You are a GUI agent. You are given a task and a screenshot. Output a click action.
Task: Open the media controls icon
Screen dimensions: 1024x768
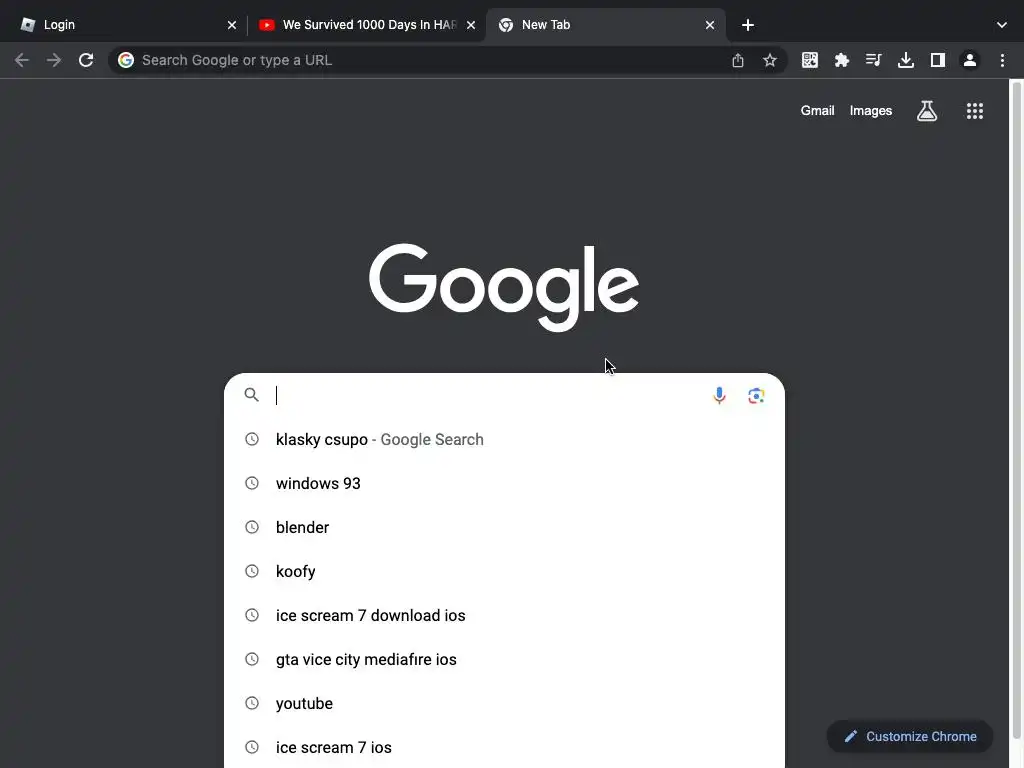coord(874,60)
